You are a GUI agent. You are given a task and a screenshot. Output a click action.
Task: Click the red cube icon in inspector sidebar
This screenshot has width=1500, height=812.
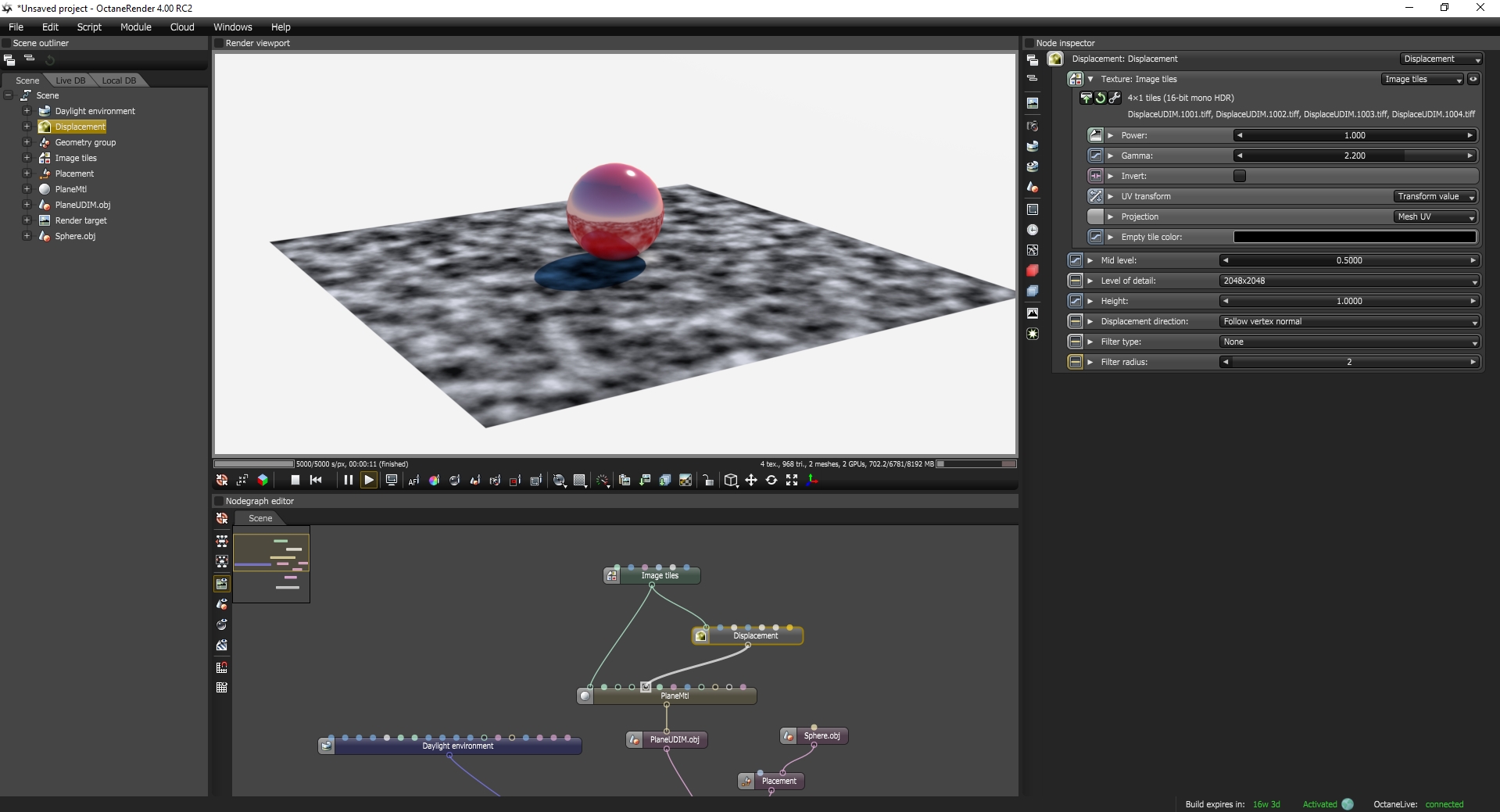tap(1033, 270)
